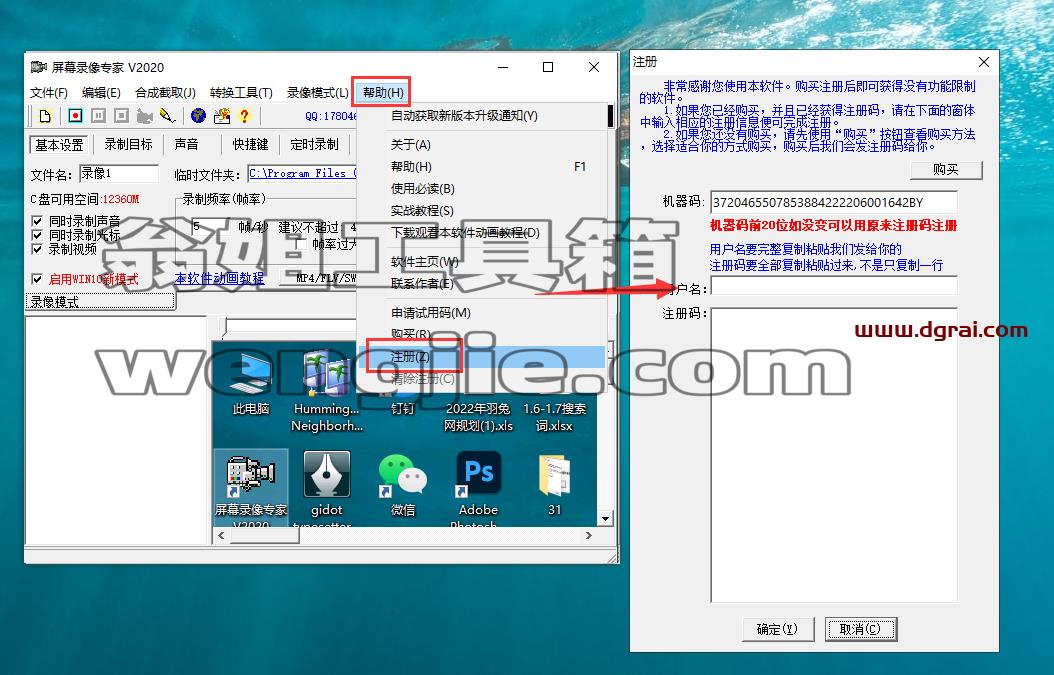Close the 注册 dialog window

coord(983,62)
